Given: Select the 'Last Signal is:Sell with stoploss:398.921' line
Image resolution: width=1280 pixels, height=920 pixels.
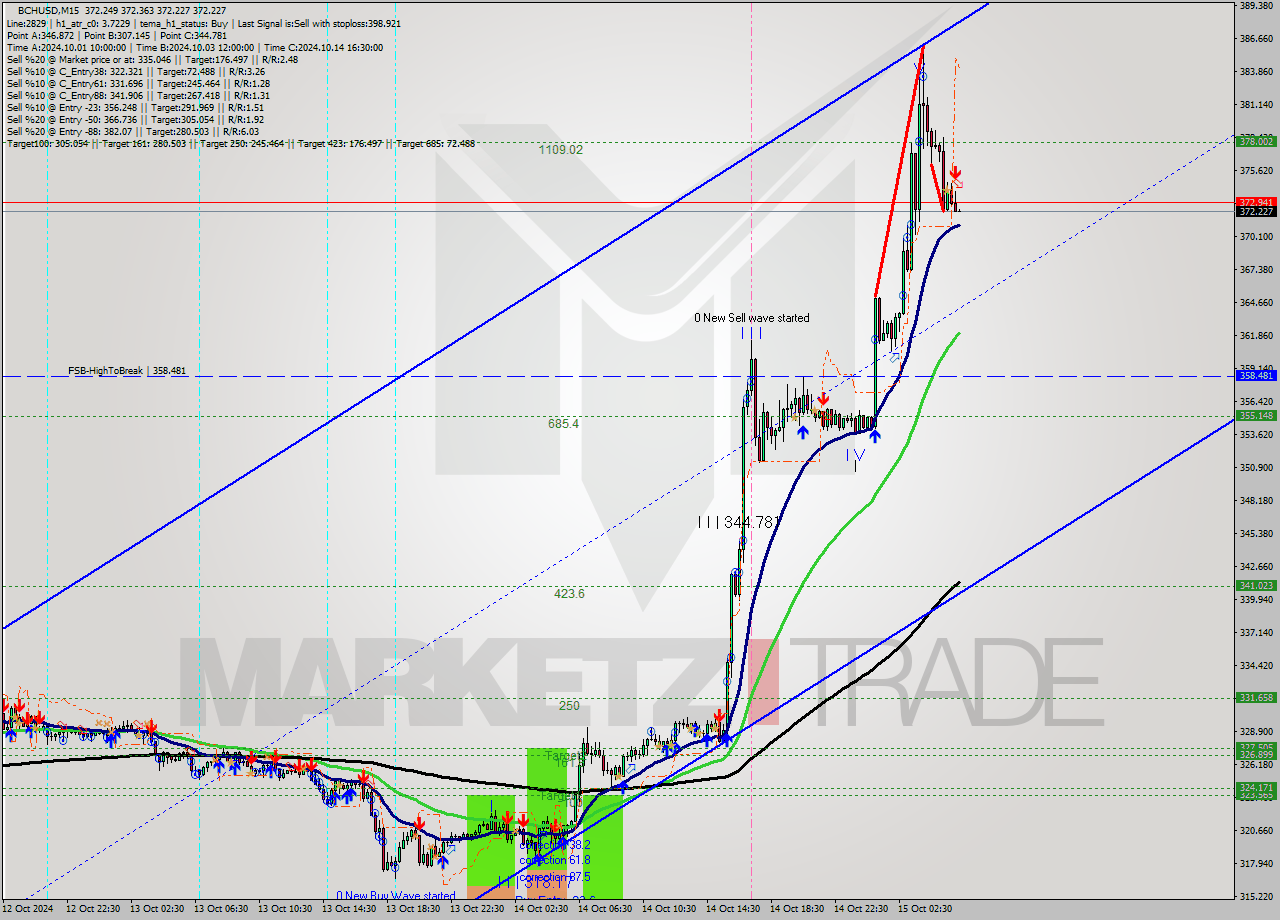Looking at the screenshot, I should [318, 23].
